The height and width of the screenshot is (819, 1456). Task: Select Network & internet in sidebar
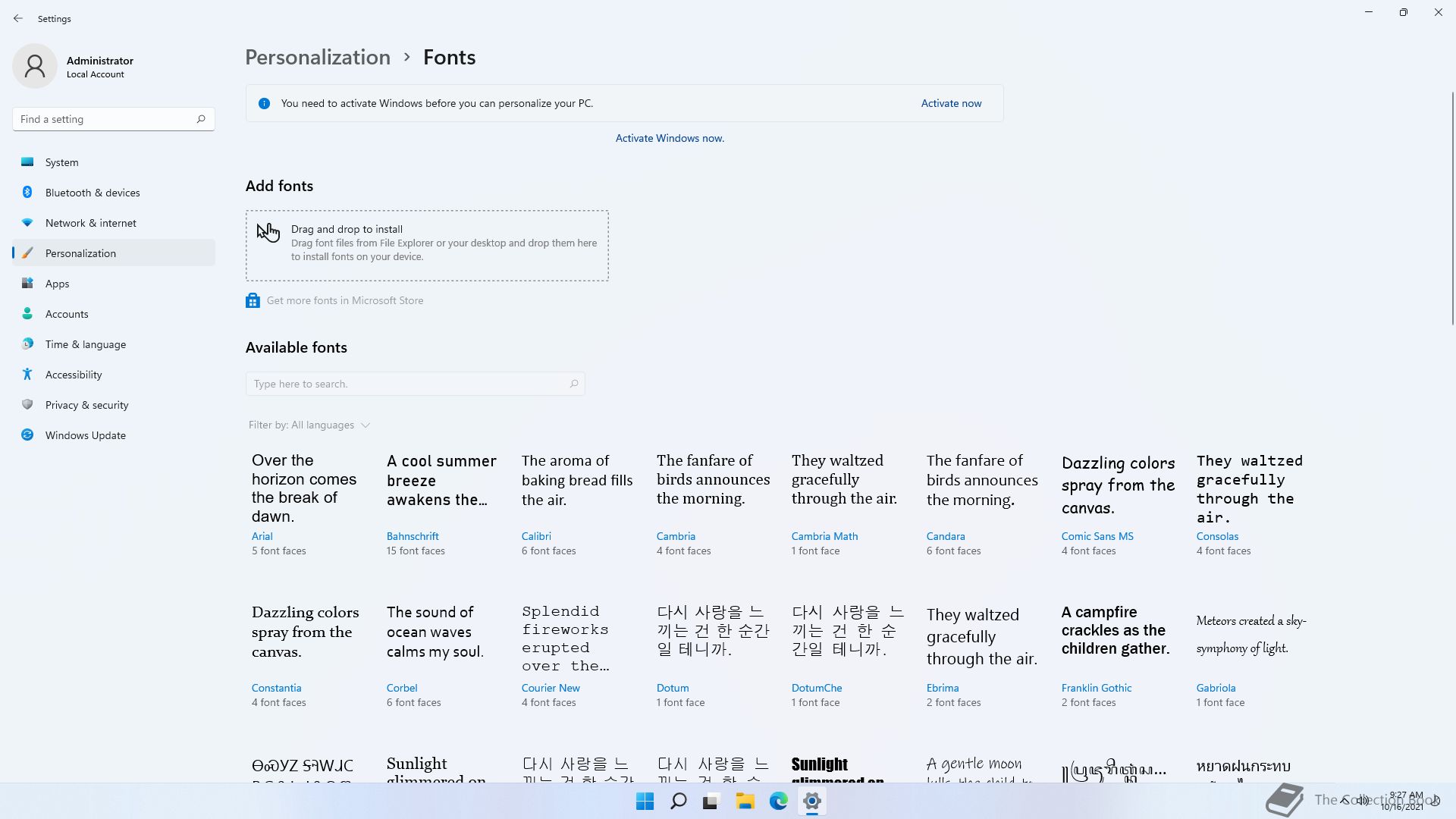click(114, 222)
